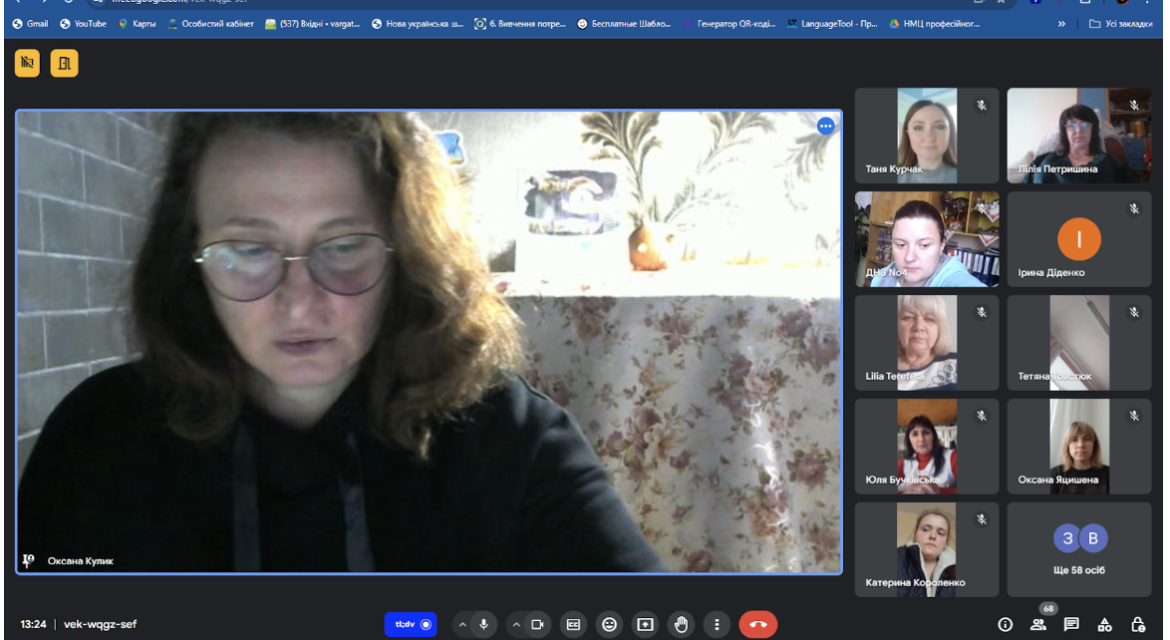Turn on closed captions
Viewport: 1170px width, 640px height.
(x=573, y=624)
